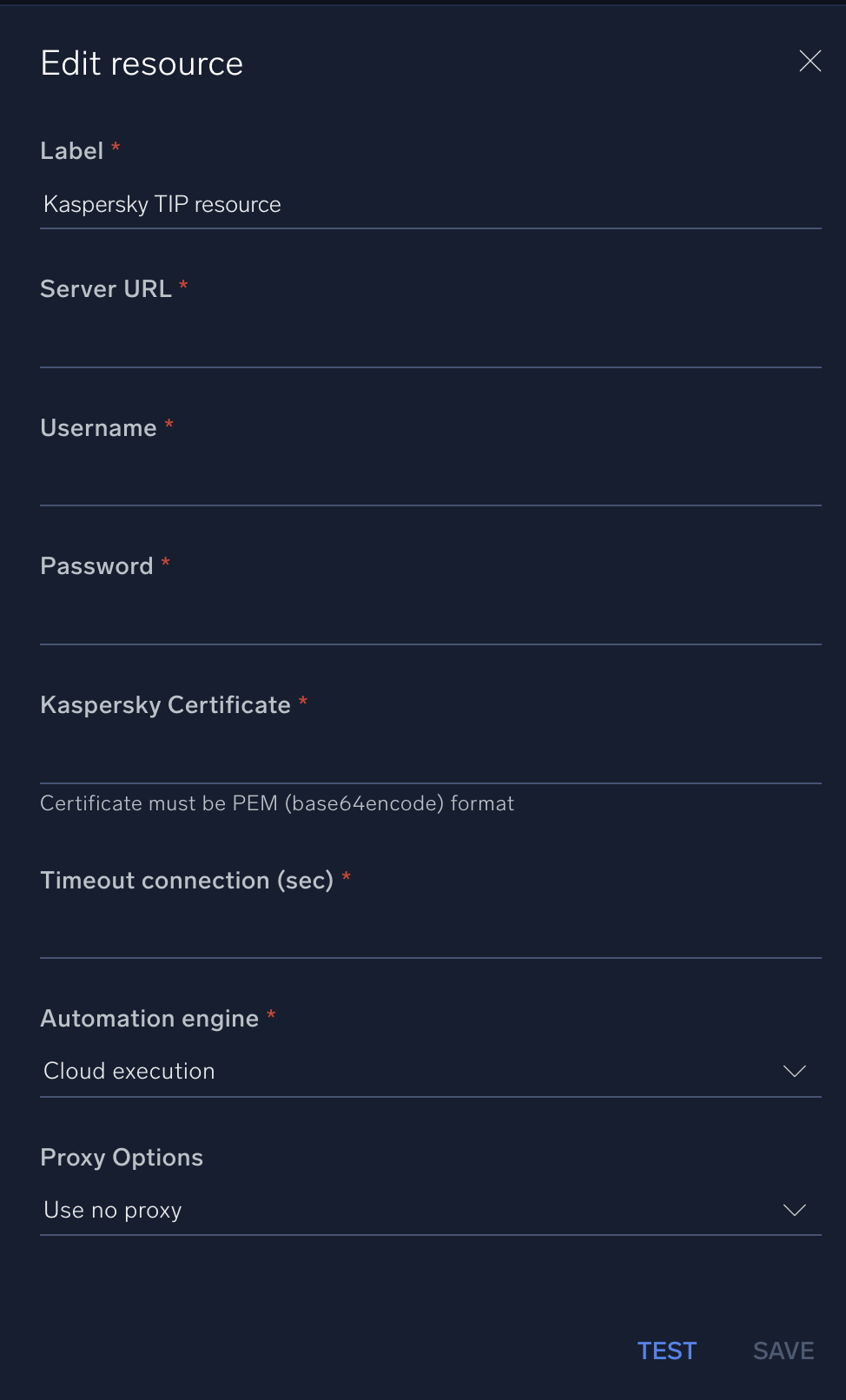Click the asterisk beside Timeout connection

347,876
